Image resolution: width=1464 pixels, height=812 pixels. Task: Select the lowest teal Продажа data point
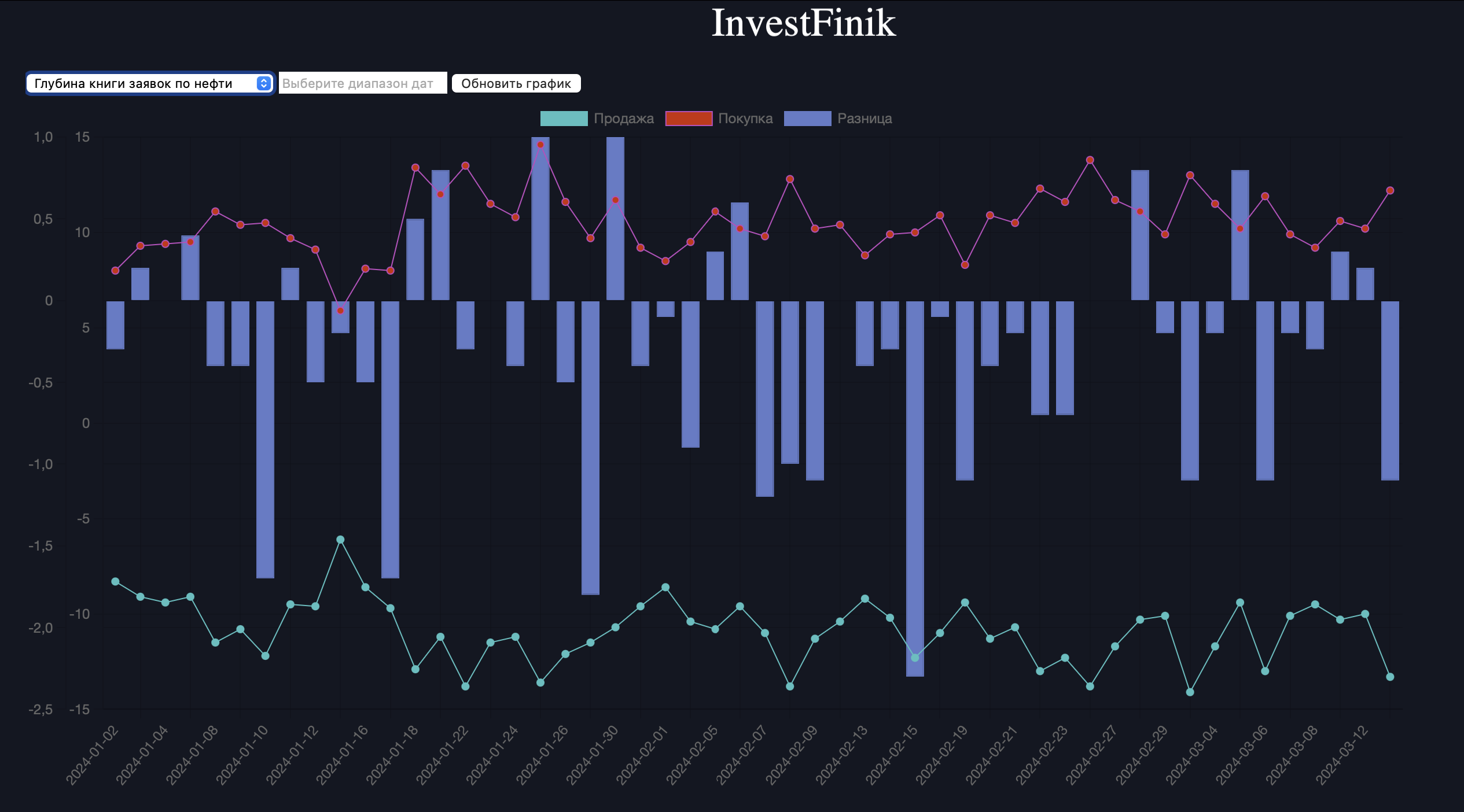pyautogui.click(x=1190, y=692)
